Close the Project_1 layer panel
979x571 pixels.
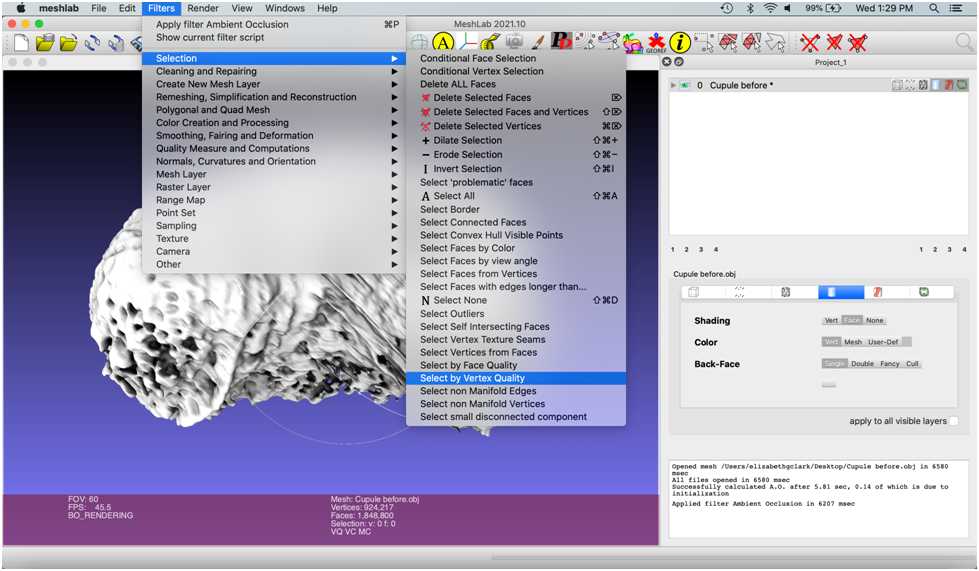point(667,62)
